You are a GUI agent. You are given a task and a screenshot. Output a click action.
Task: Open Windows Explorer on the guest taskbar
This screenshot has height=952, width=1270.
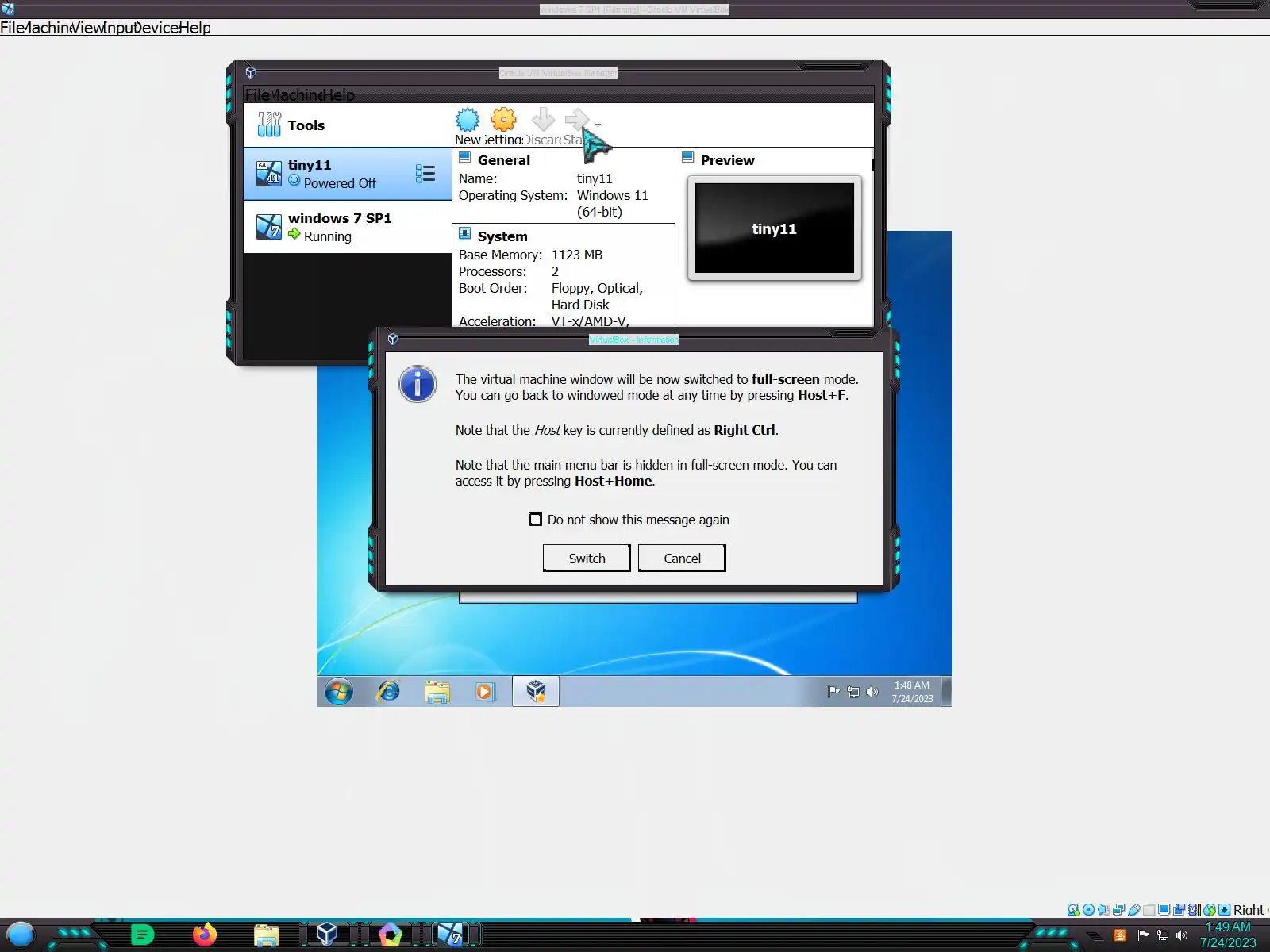[x=437, y=691]
